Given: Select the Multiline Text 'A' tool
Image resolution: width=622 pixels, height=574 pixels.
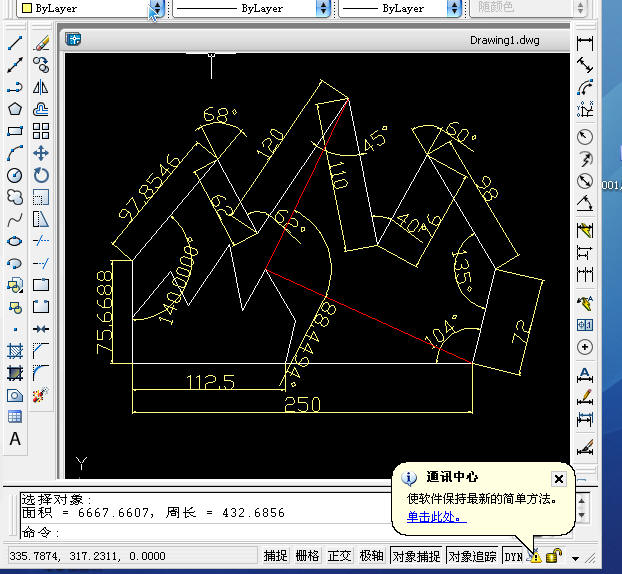Looking at the screenshot, I should click(x=15, y=439).
